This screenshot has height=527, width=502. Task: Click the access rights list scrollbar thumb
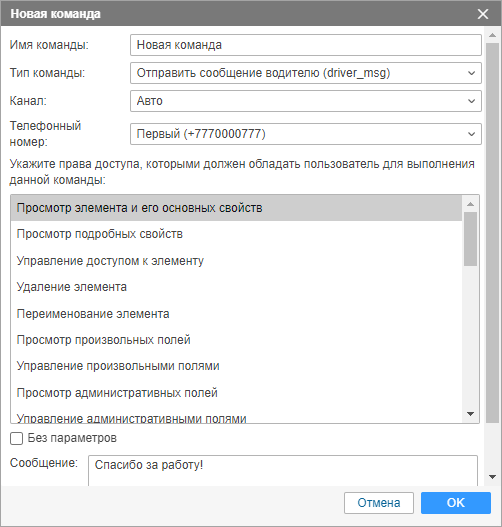[x=470, y=239]
